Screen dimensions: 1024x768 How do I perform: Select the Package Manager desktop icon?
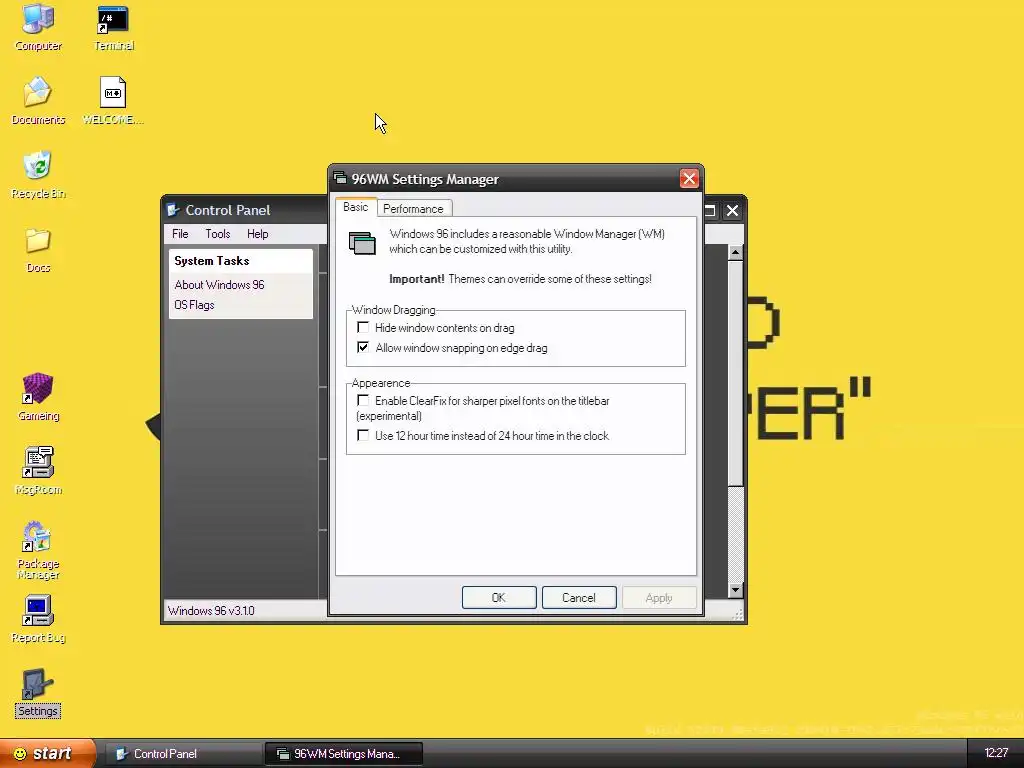pyautogui.click(x=38, y=550)
